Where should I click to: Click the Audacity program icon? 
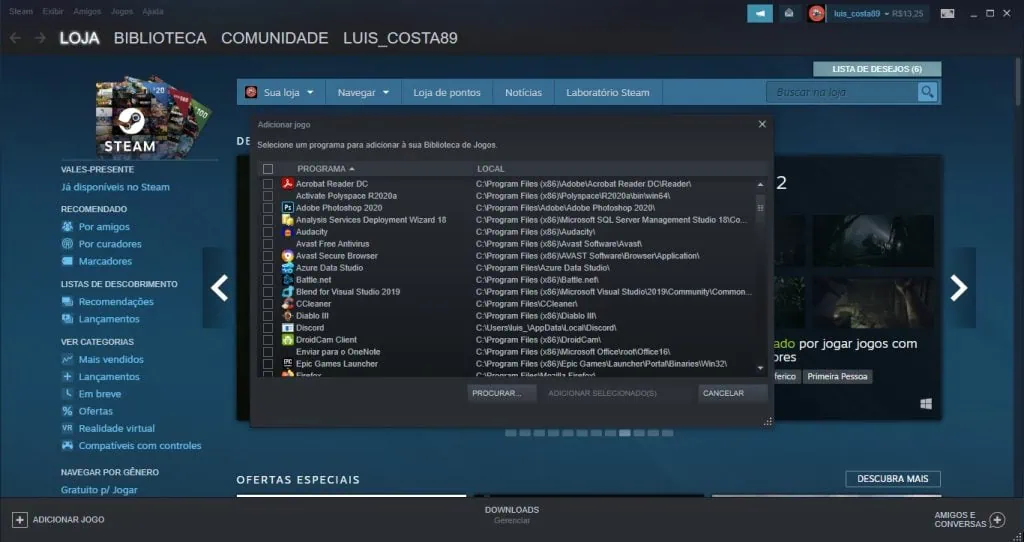[x=287, y=232]
